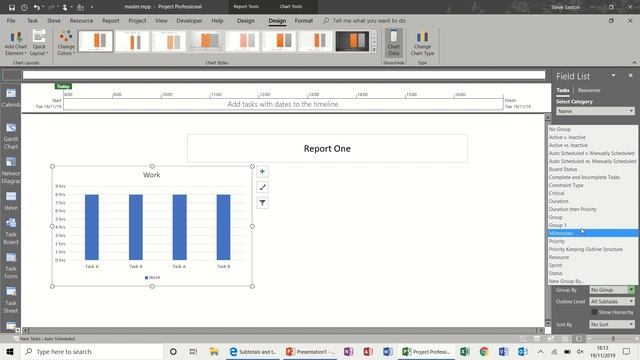Open the Sort By dropdown
This screenshot has width=640, height=360.
pyautogui.click(x=612, y=324)
